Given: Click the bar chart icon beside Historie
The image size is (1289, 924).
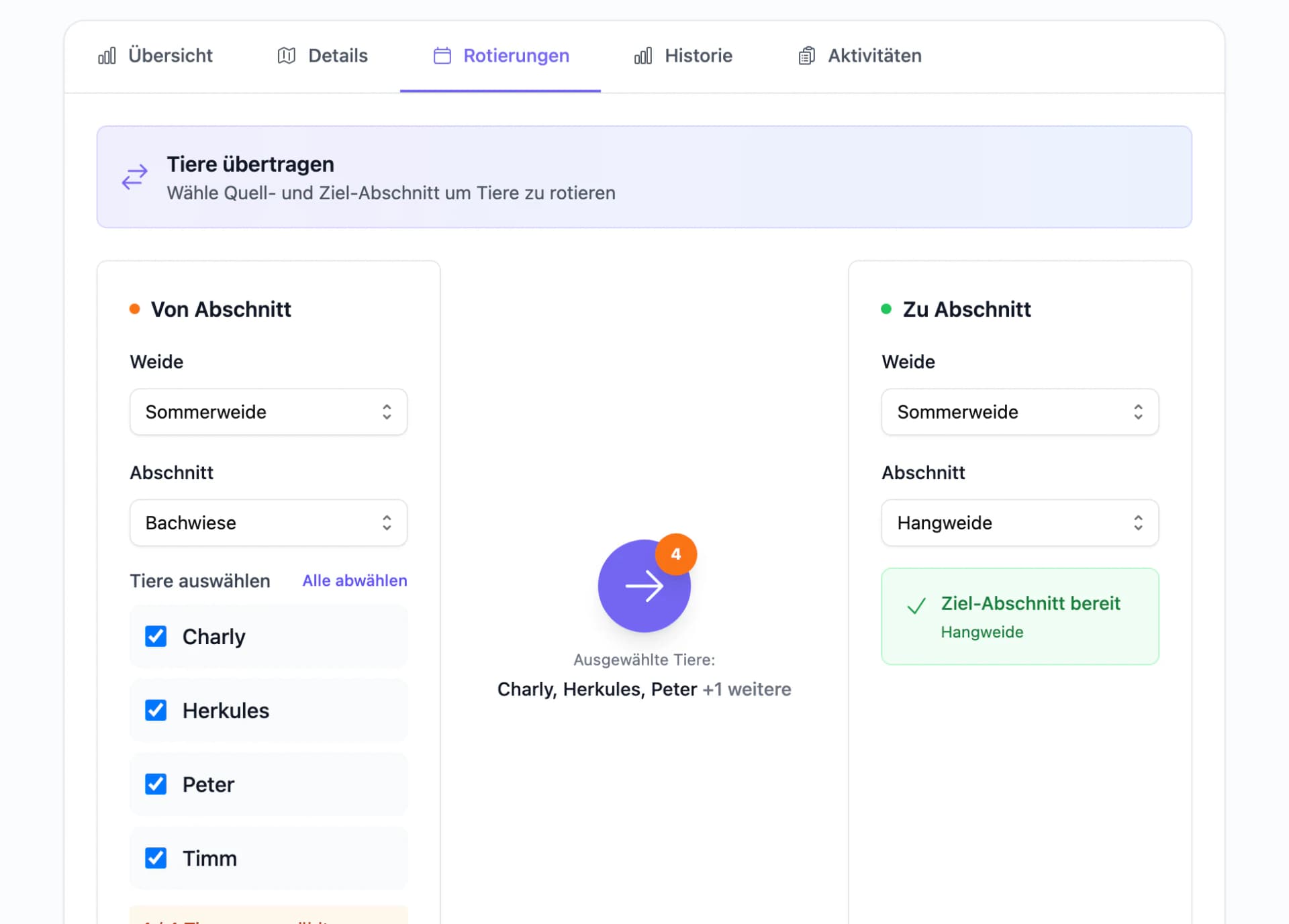Looking at the screenshot, I should pyautogui.click(x=643, y=56).
